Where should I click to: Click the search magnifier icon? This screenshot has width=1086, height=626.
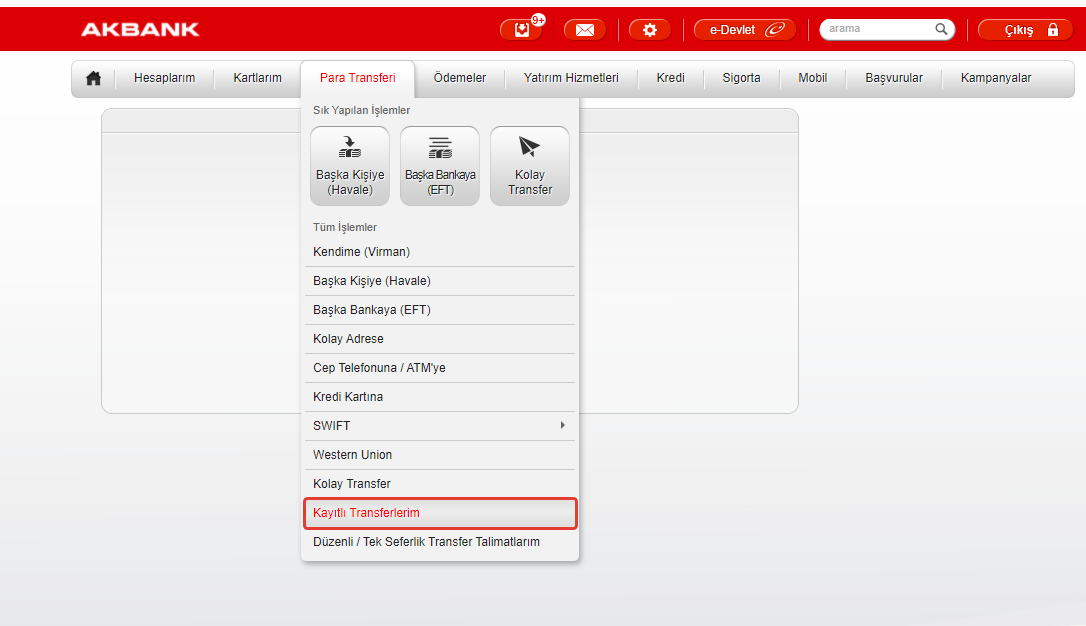(x=941, y=29)
